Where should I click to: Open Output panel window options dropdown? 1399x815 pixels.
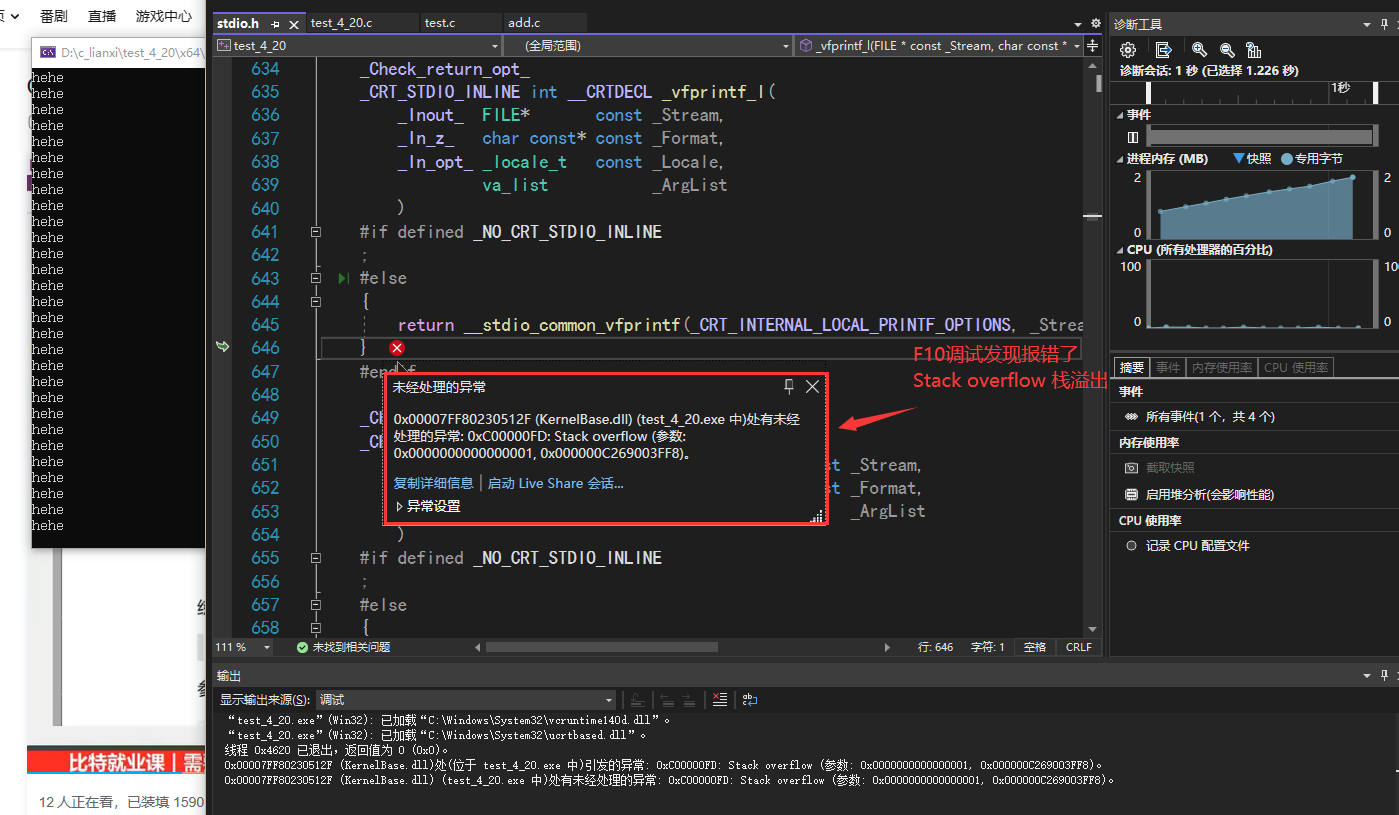1367,676
